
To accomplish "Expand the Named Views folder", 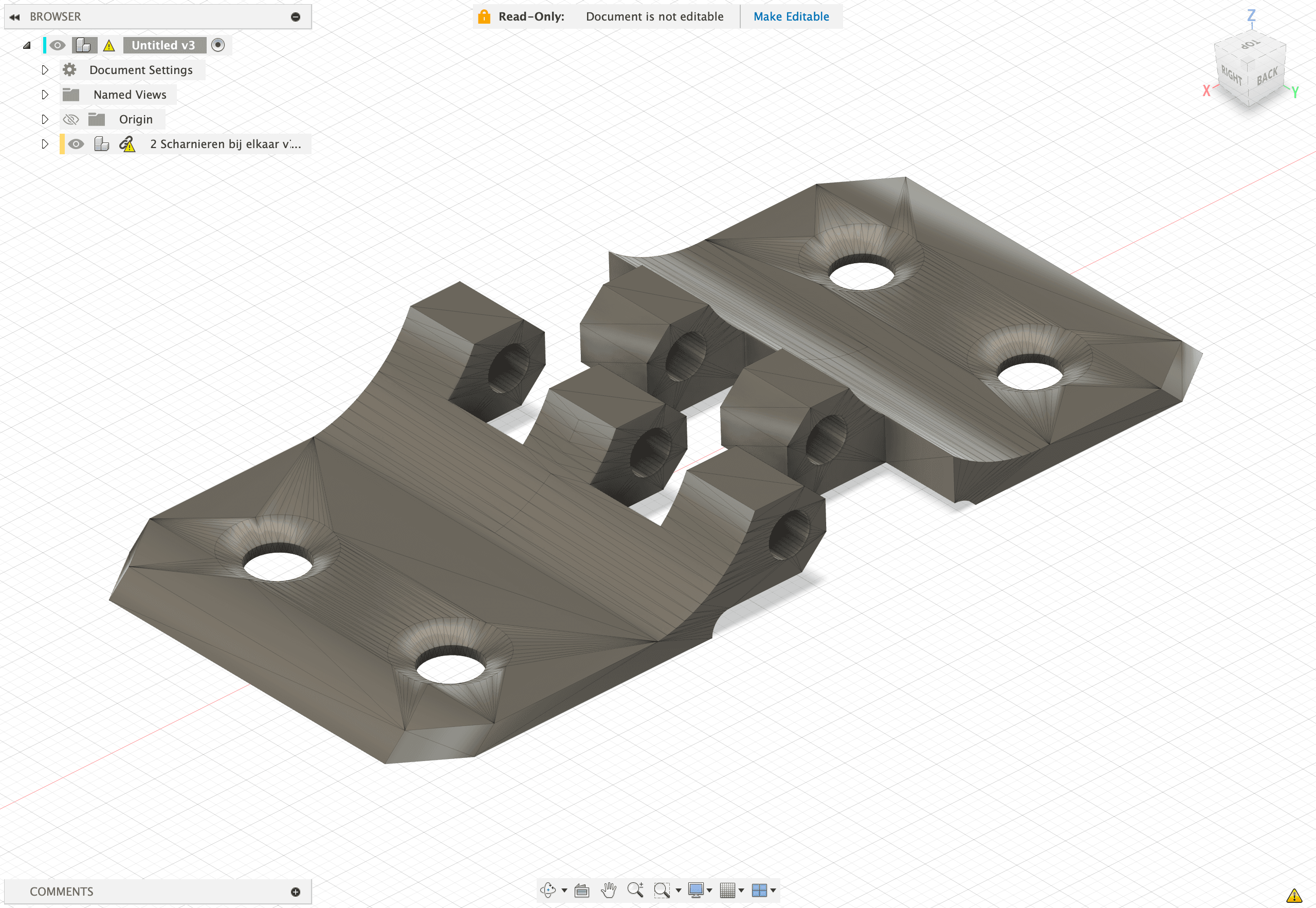I will tap(45, 95).
